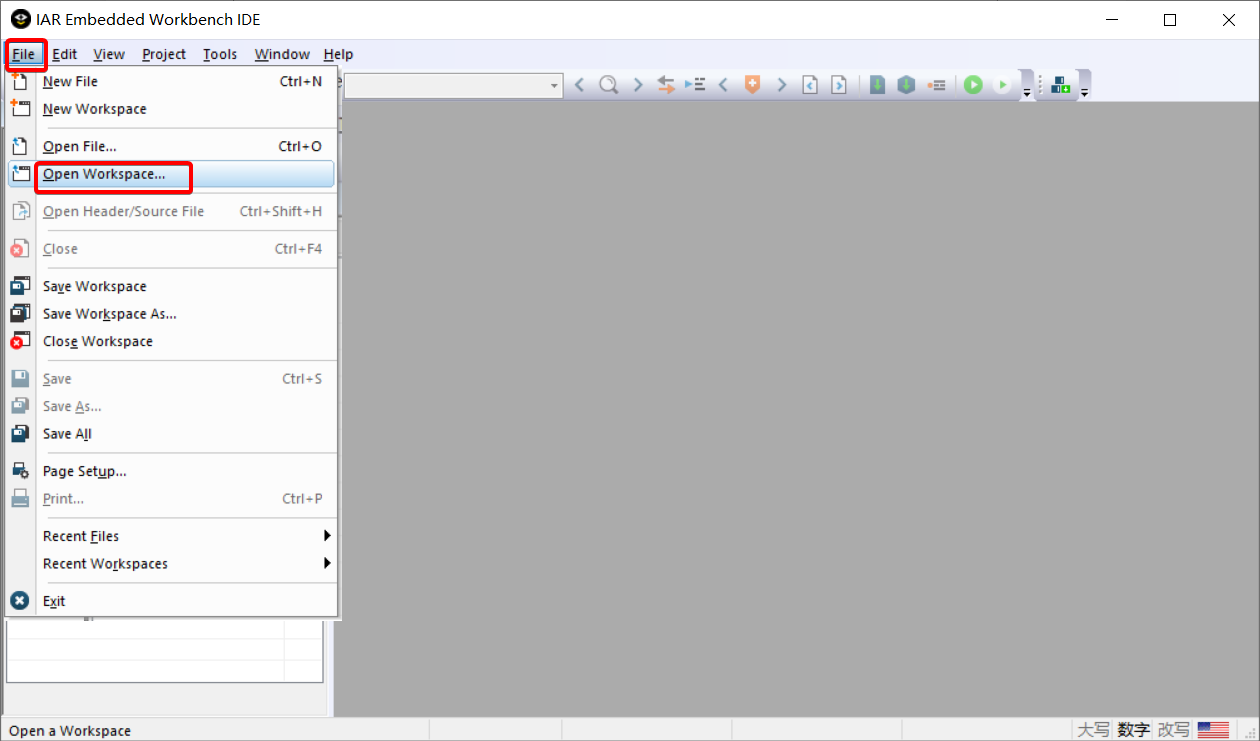This screenshot has height=741, width=1260.
Task: Click the Find magnifier icon in toolbar
Action: click(x=608, y=85)
